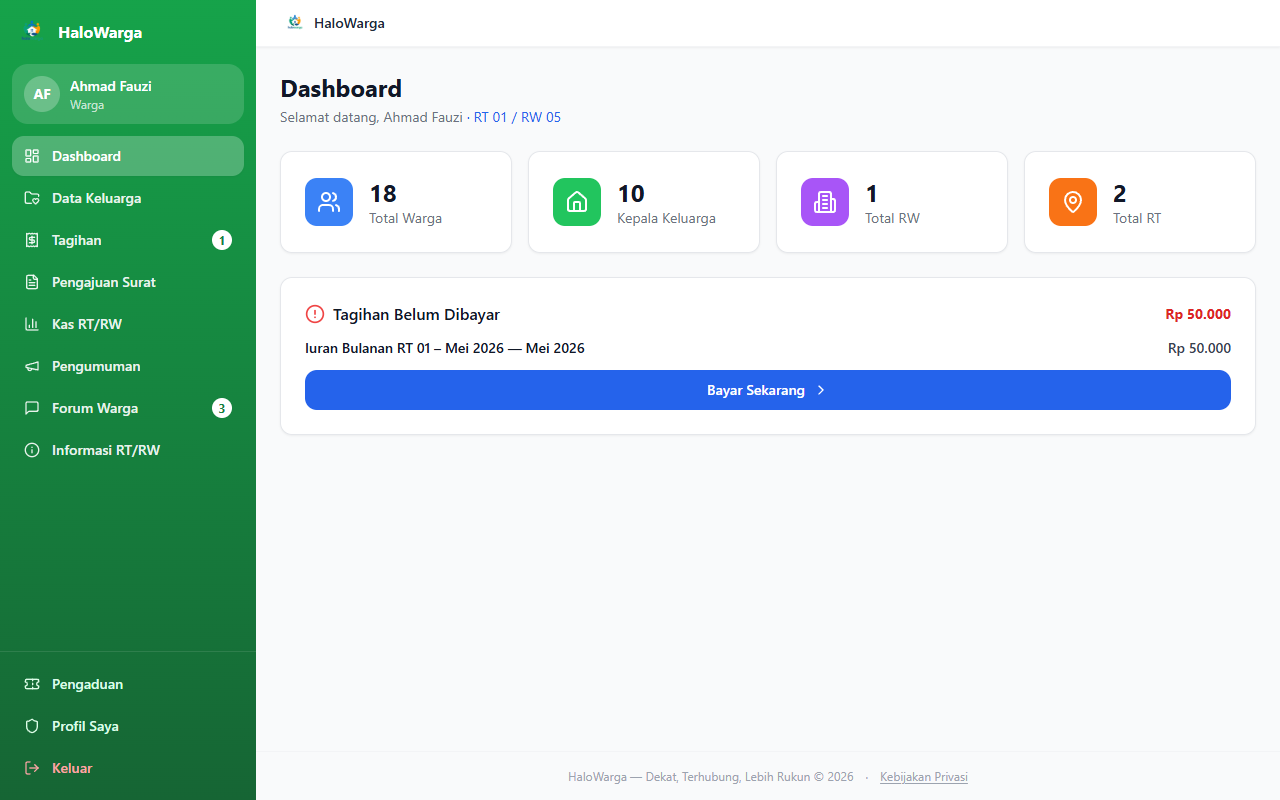Open the Kebijakan Privasi link

pos(924,777)
